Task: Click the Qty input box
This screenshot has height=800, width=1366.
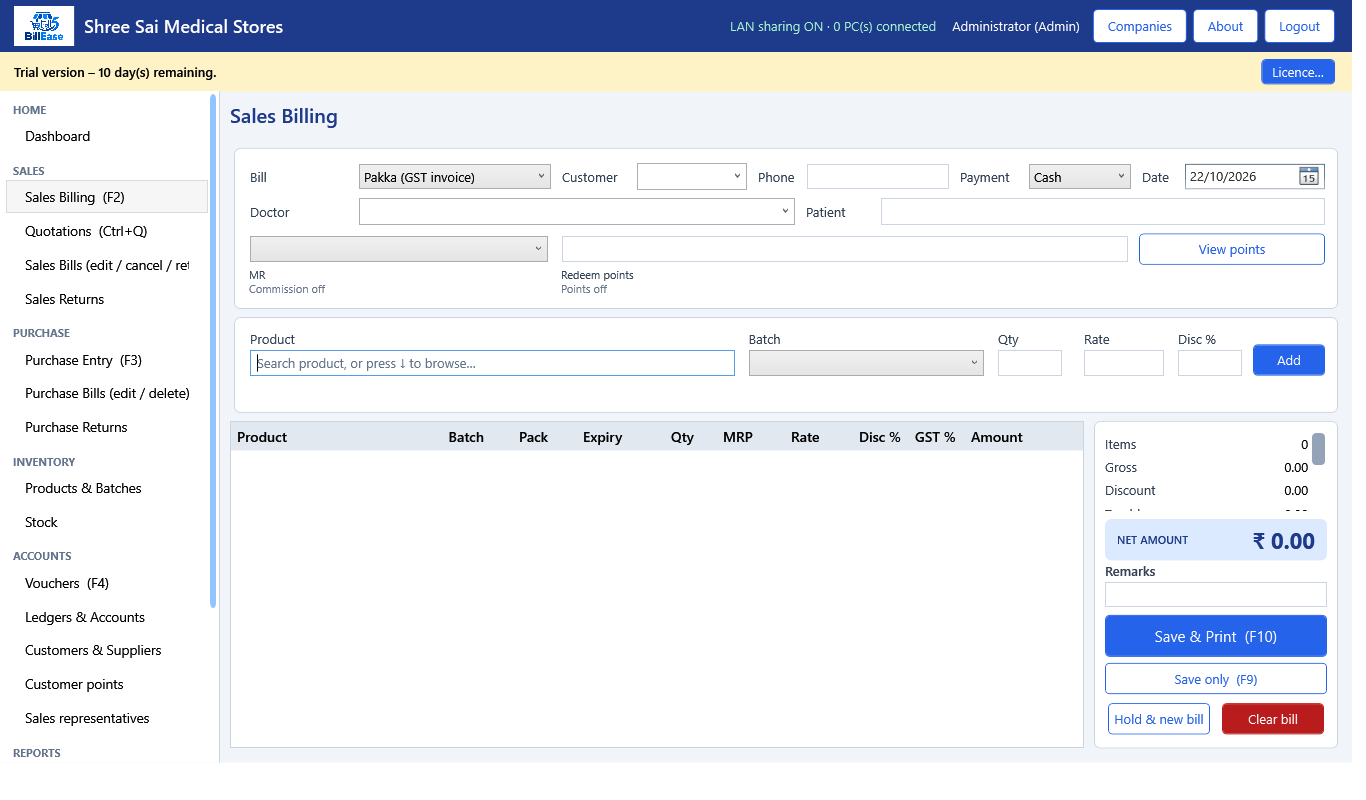Action: point(1030,363)
